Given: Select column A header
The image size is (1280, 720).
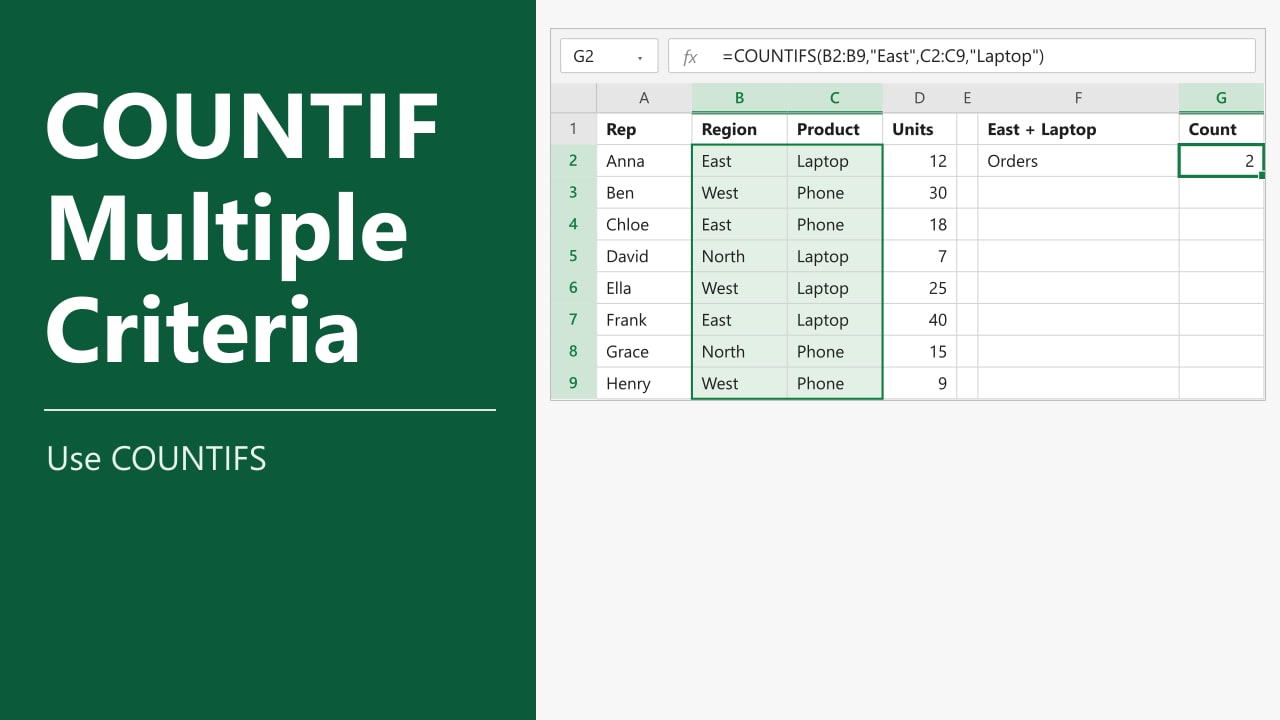Looking at the screenshot, I should [x=644, y=98].
